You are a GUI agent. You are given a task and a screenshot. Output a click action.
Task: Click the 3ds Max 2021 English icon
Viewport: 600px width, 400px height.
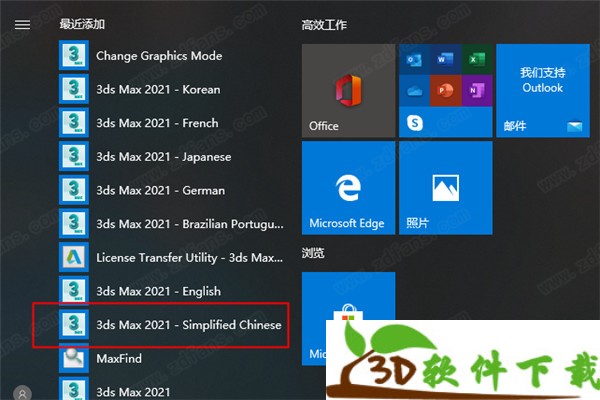[x=74, y=291]
